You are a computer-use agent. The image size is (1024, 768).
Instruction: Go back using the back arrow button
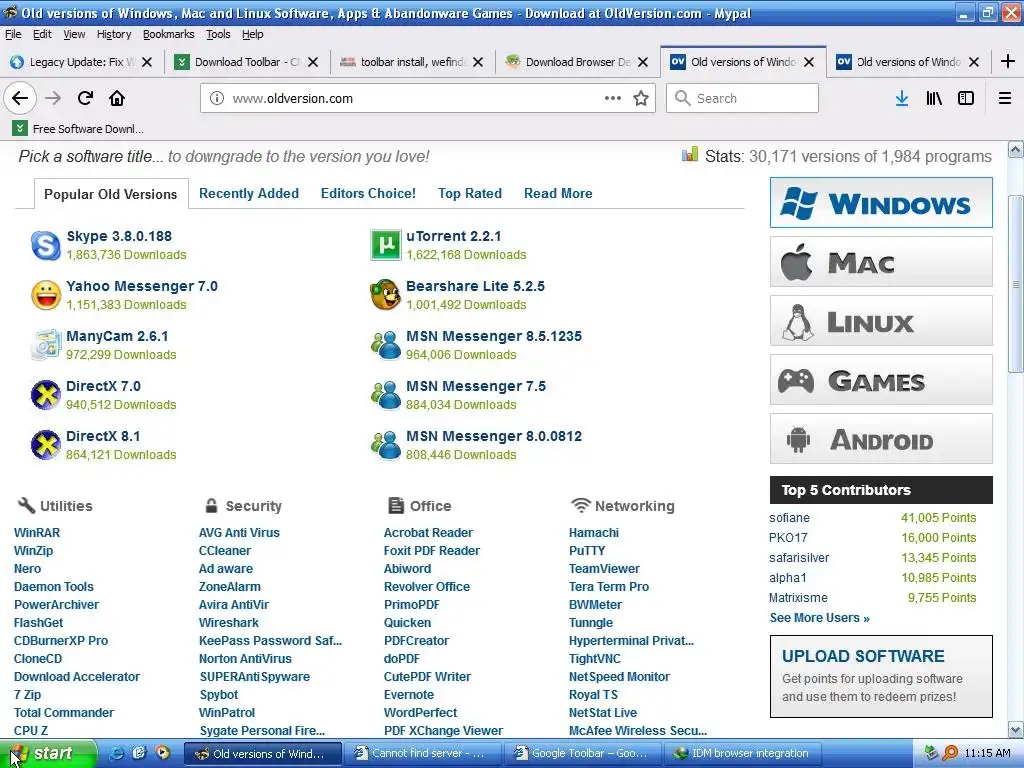(x=20, y=98)
